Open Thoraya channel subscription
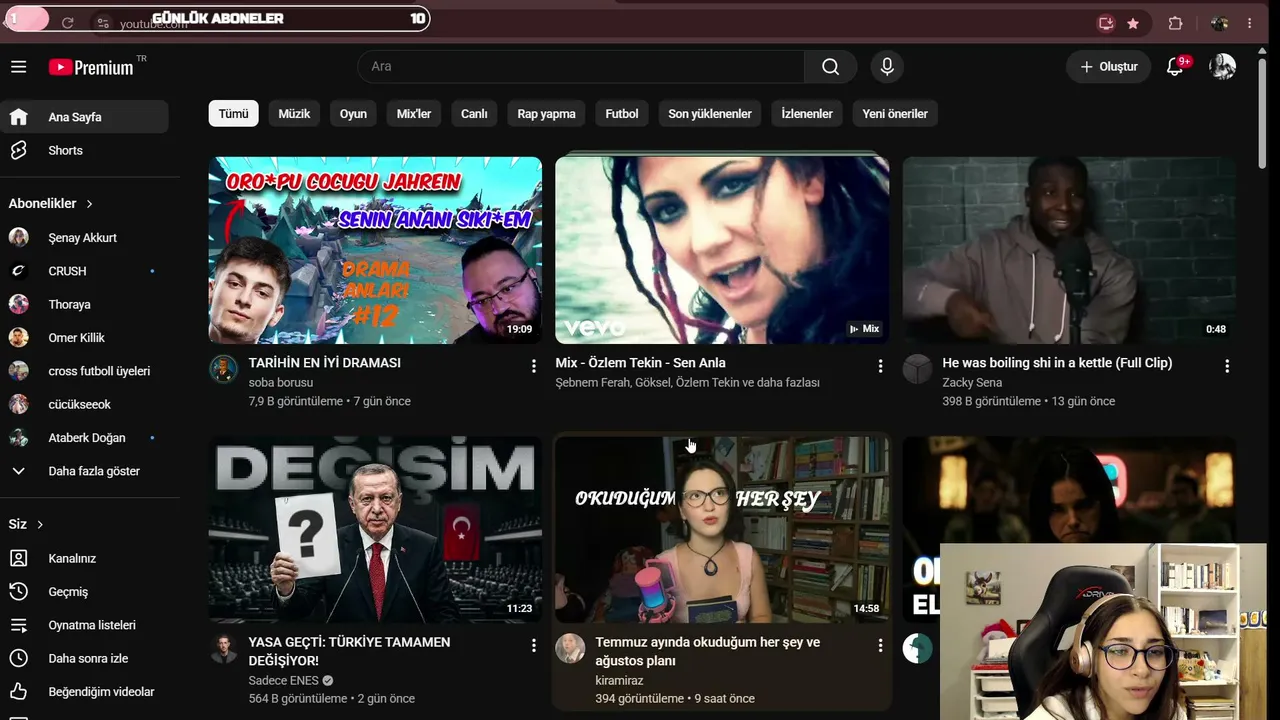This screenshot has width=1280, height=720. pyautogui.click(x=84, y=304)
